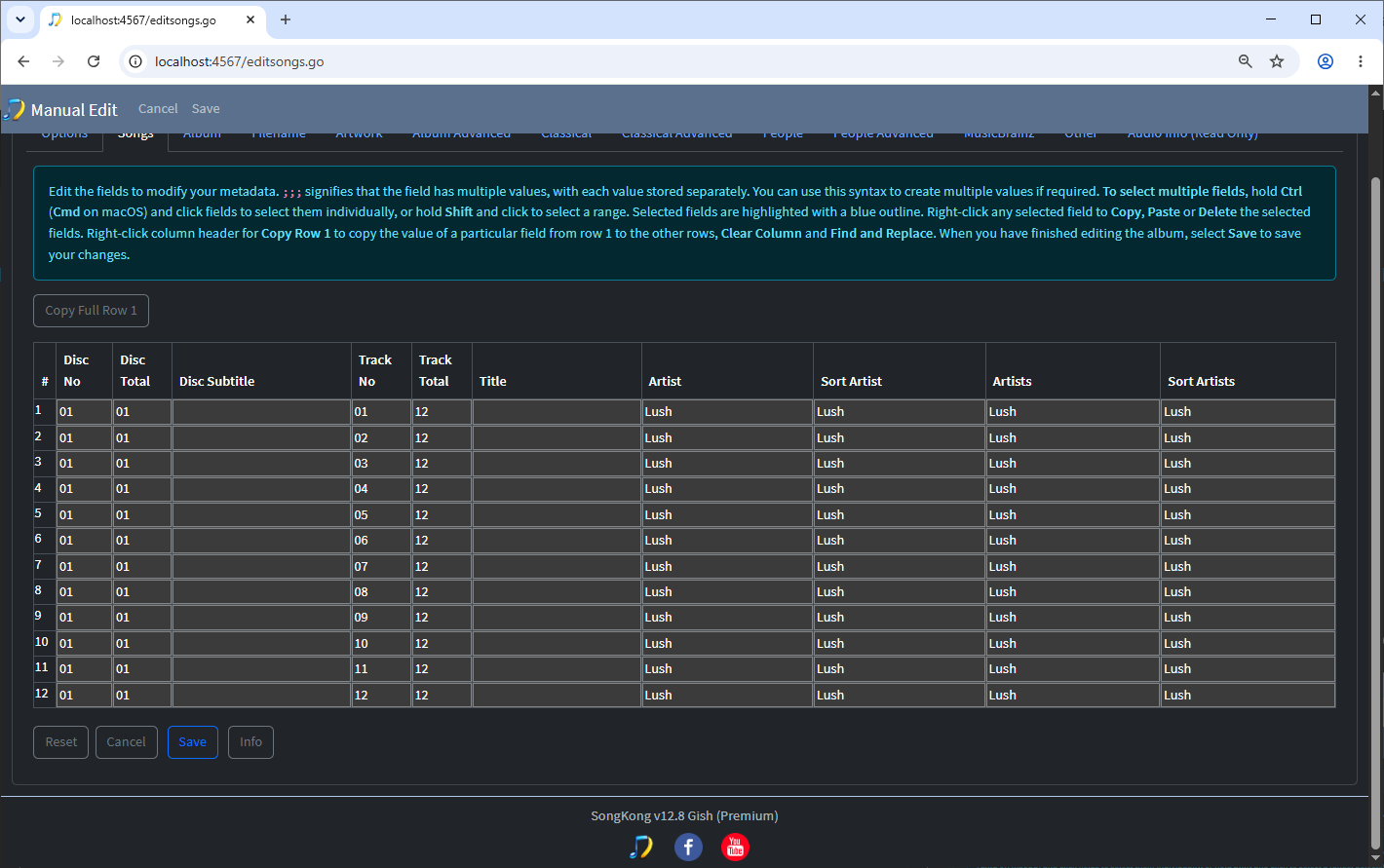Open a new browser tab
This screenshot has width=1384, height=868.
pyautogui.click(x=286, y=19)
